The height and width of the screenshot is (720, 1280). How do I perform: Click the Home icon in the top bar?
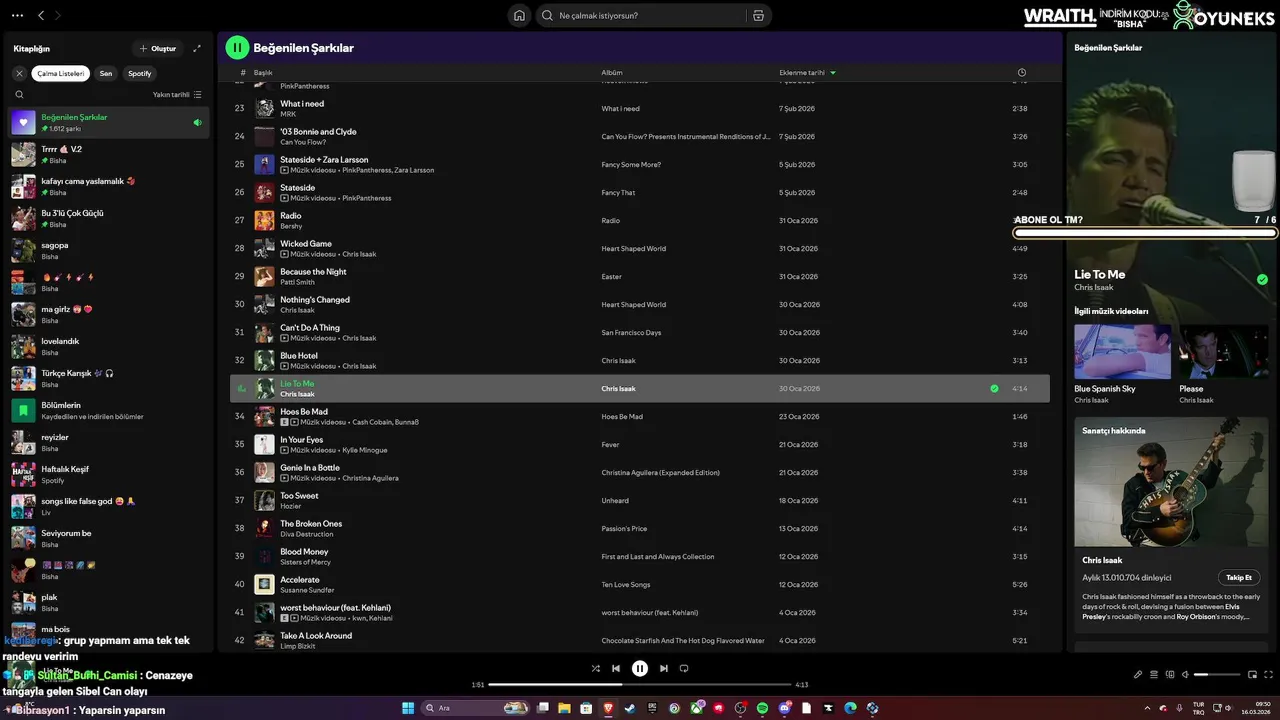(519, 15)
